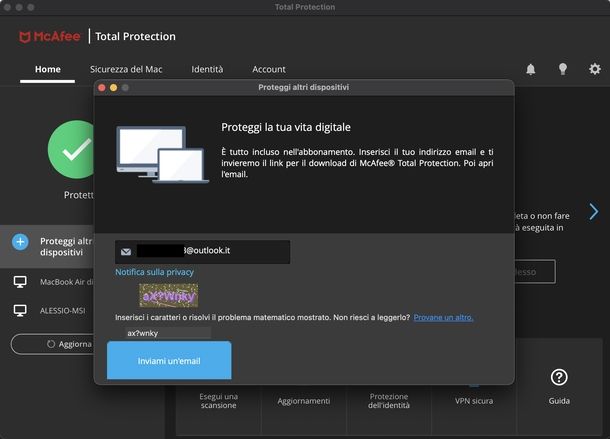Click the McAfee logo

point(50,37)
